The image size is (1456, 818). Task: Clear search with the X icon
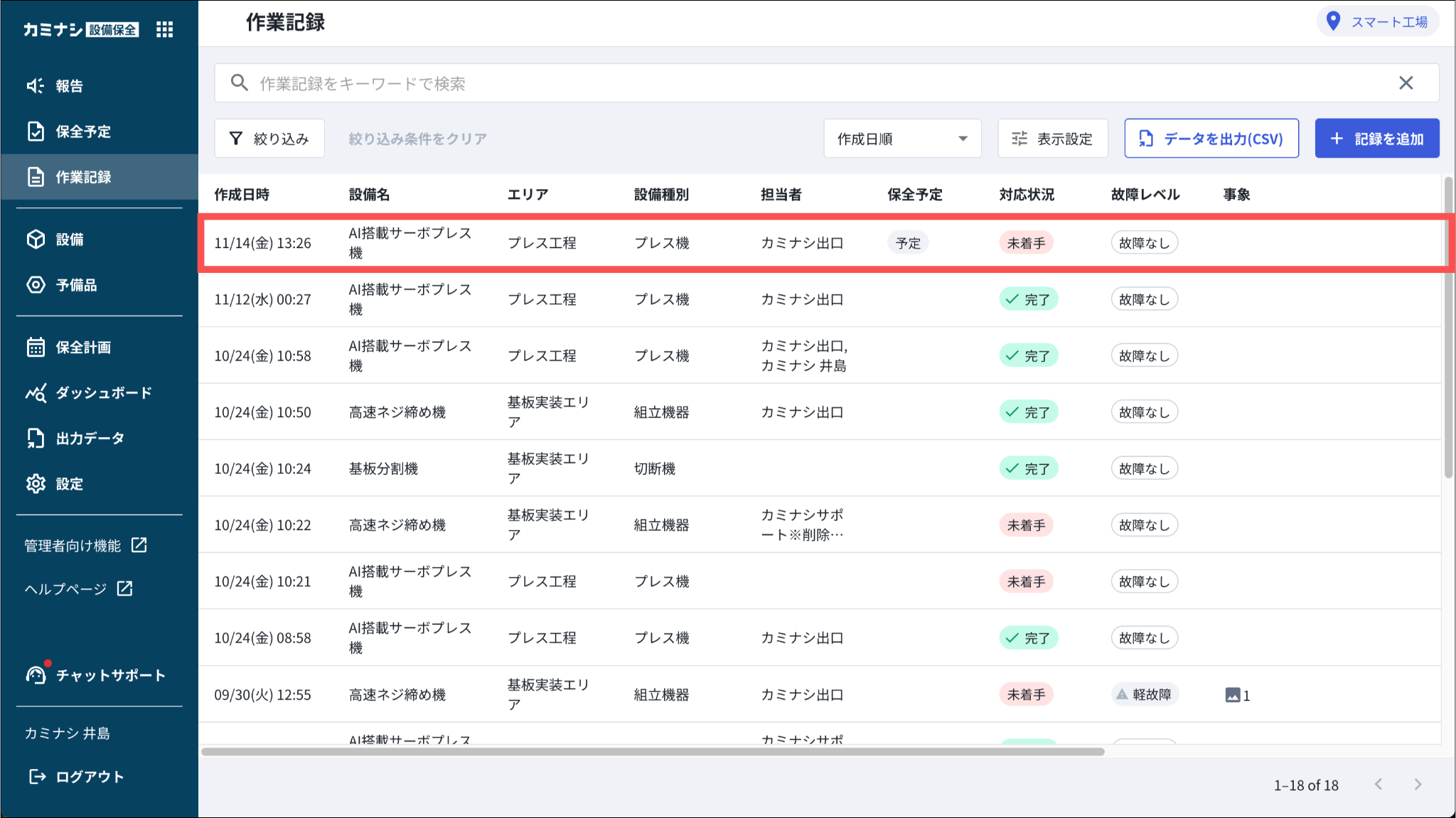(1406, 83)
